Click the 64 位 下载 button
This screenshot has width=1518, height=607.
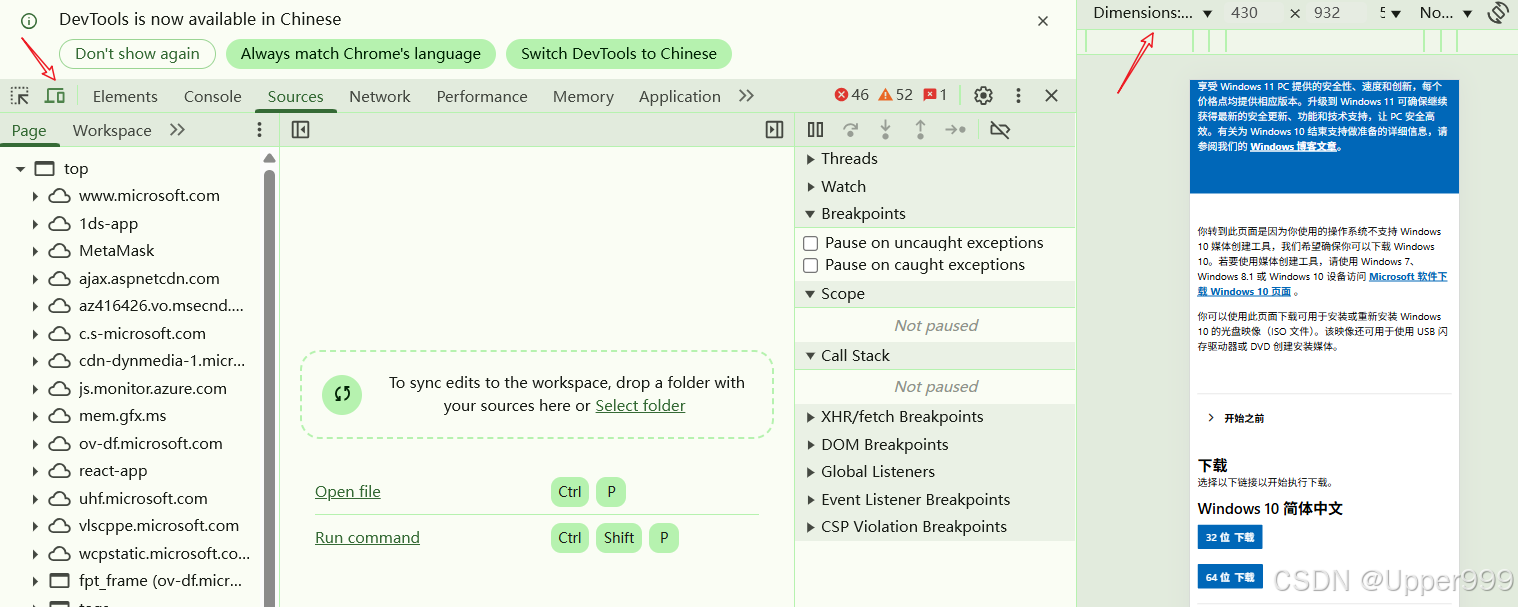click(1230, 577)
